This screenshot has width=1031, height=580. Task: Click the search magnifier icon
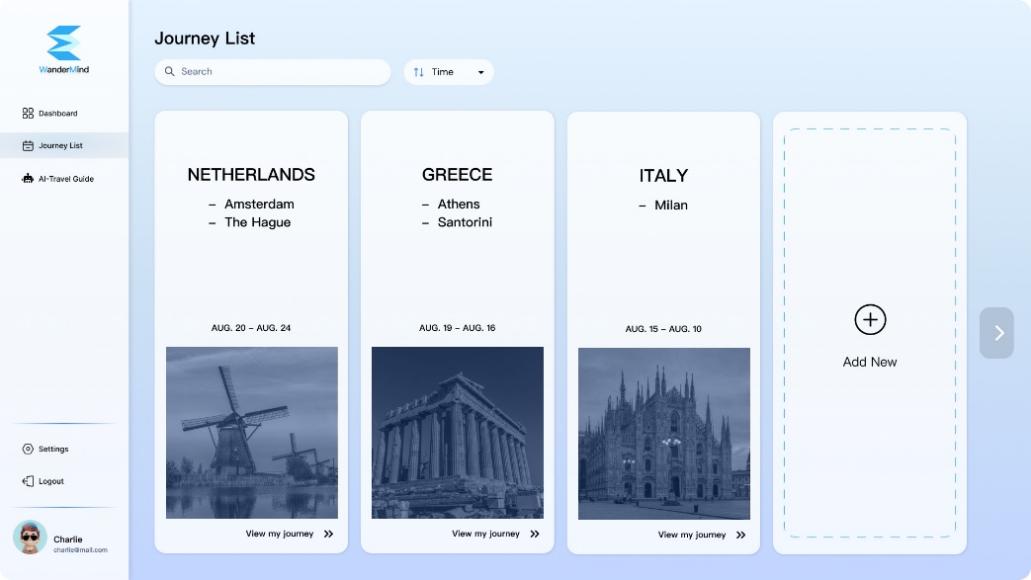(170, 71)
